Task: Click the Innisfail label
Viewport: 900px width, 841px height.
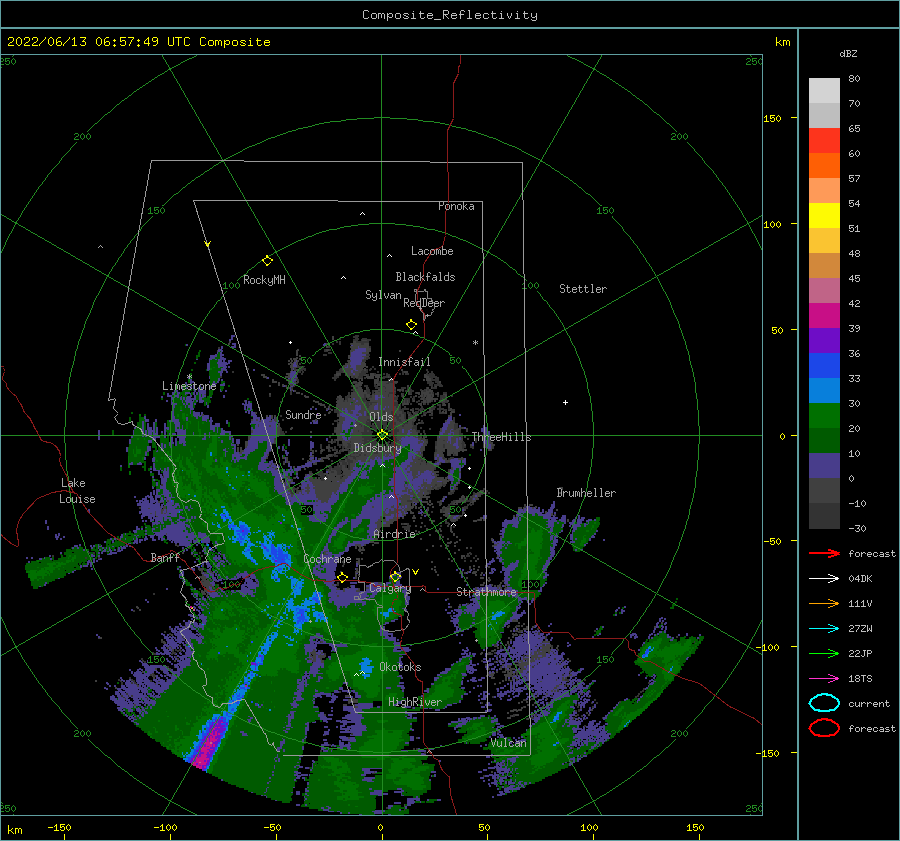Action: pyautogui.click(x=404, y=362)
